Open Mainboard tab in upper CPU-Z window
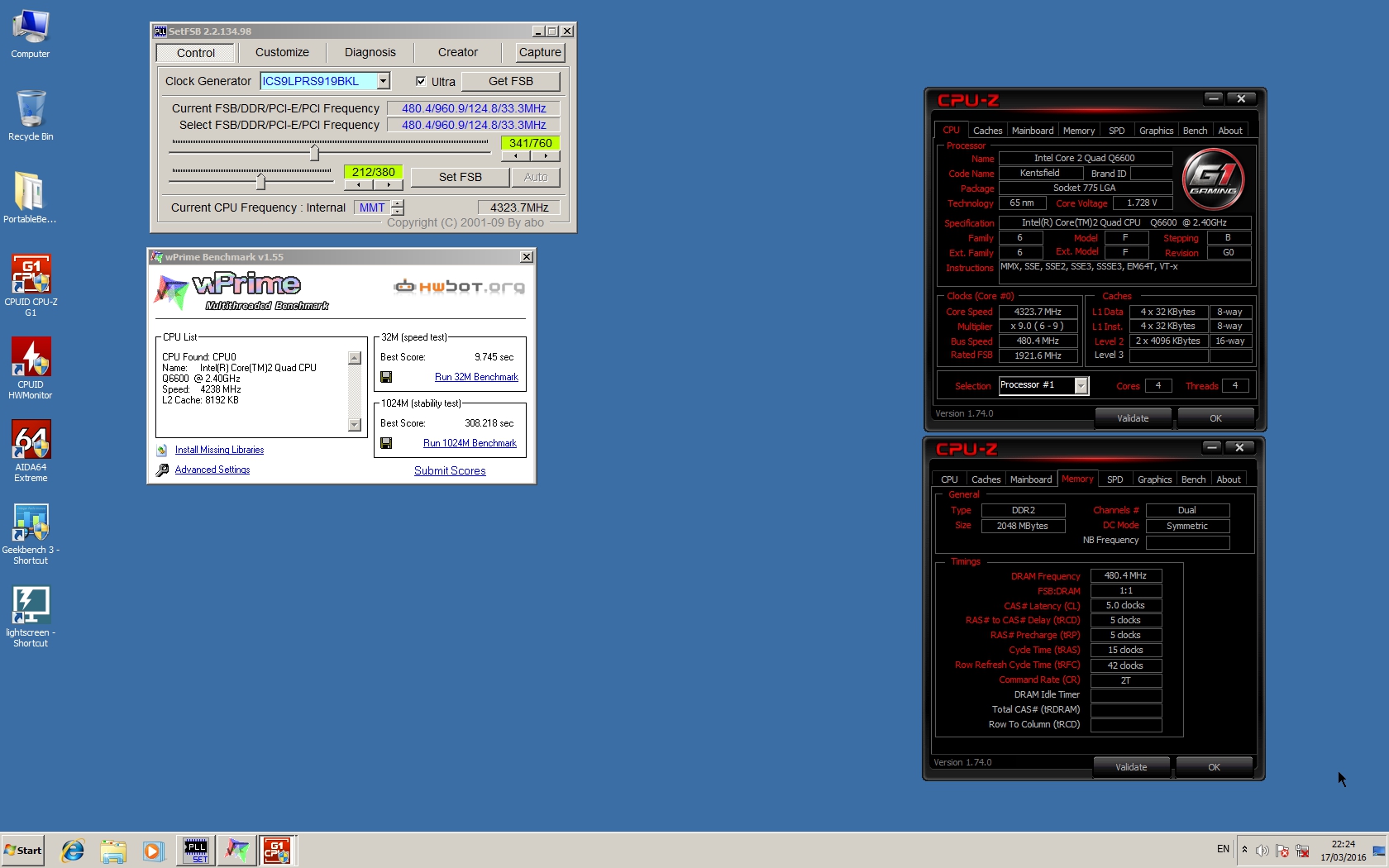Image resolution: width=1389 pixels, height=868 pixels. [1033, 131]
